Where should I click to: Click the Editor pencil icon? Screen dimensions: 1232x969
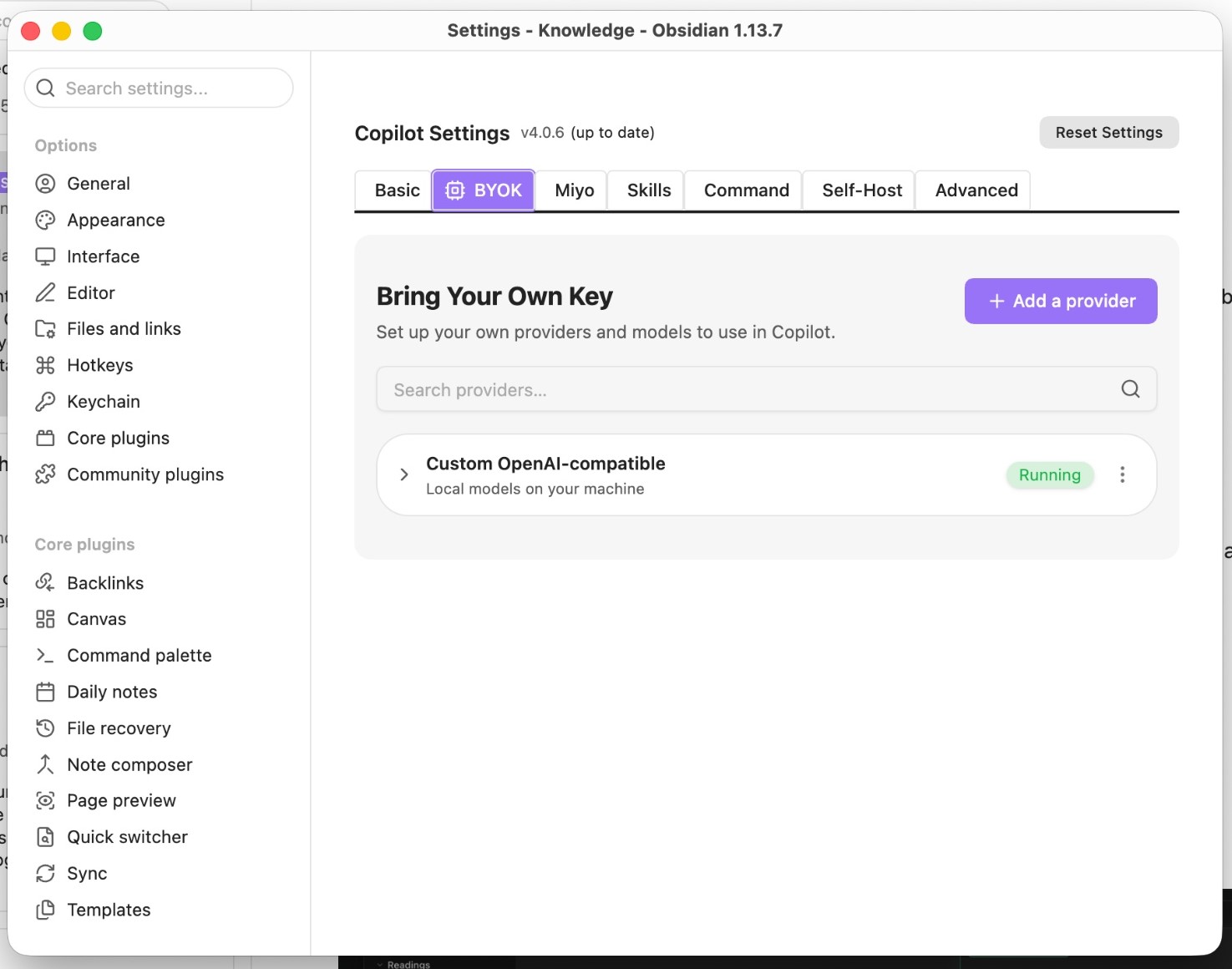pyautogui.click(x=45, y=293)
